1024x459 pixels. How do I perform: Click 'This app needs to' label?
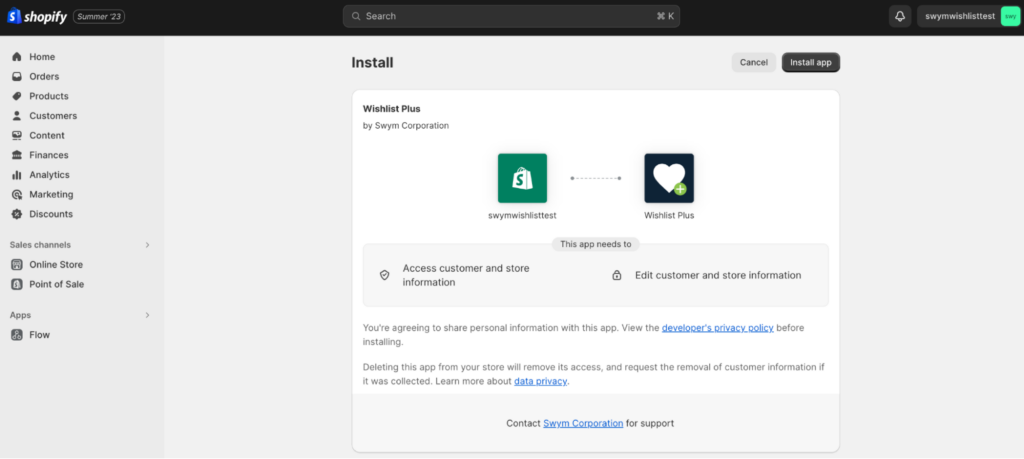[596, 244]
